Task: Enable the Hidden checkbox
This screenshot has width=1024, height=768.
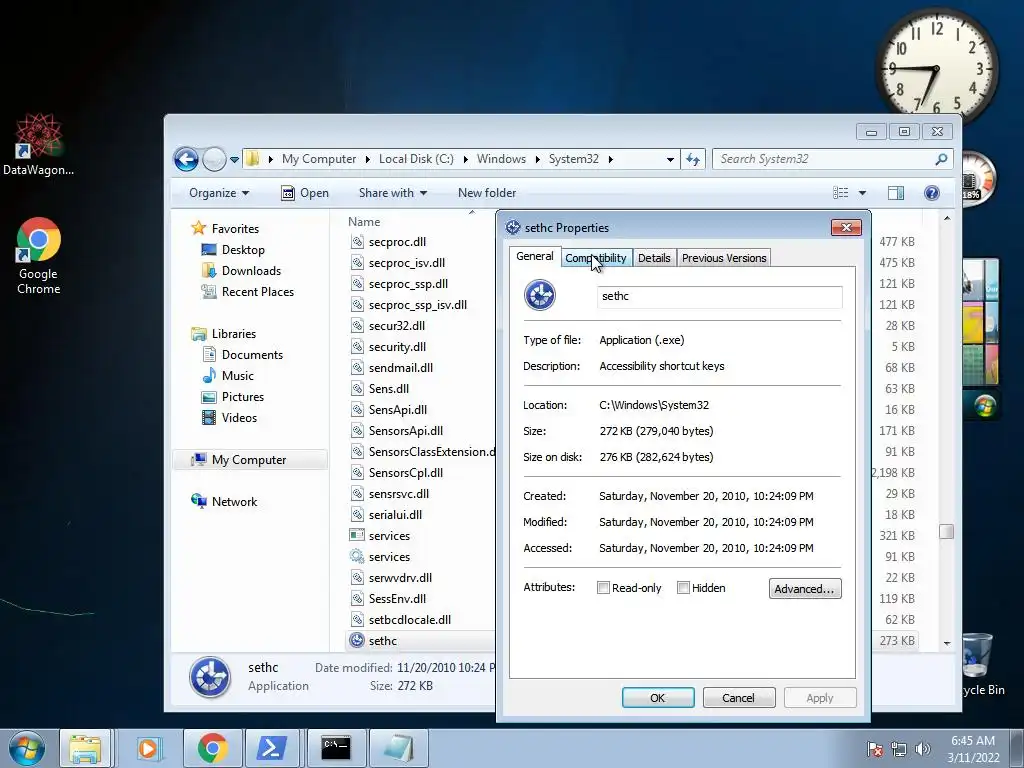Action: pos(683,588)
